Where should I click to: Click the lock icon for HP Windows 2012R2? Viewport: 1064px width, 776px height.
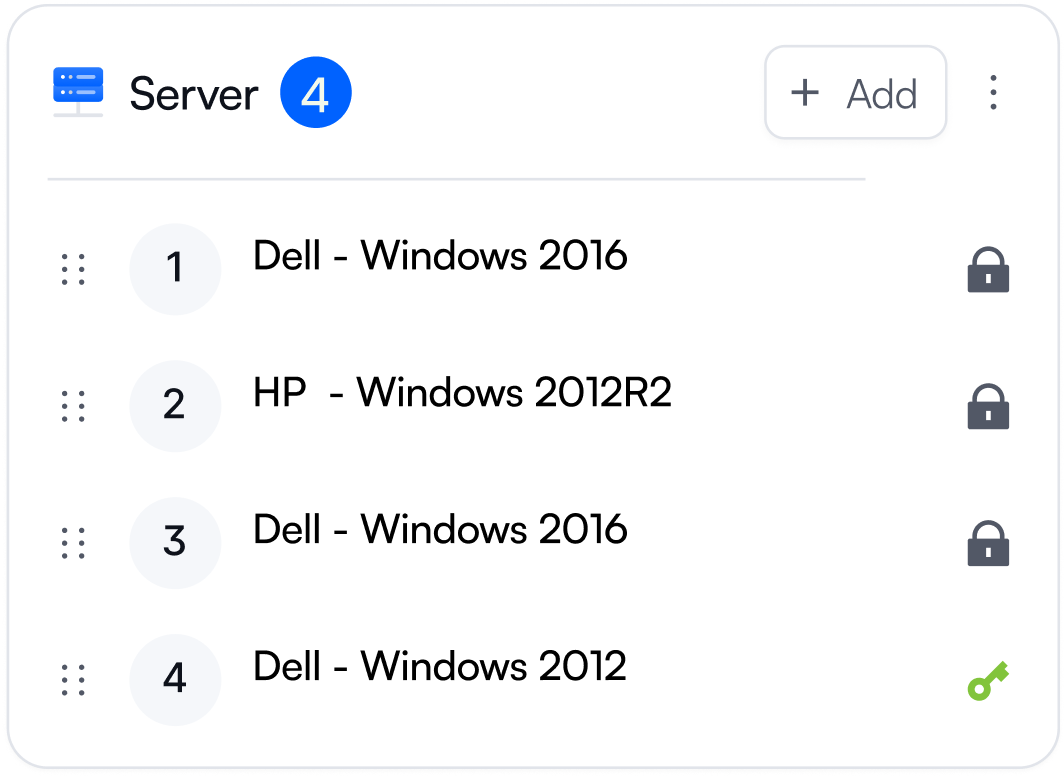[x=988, y=406]
